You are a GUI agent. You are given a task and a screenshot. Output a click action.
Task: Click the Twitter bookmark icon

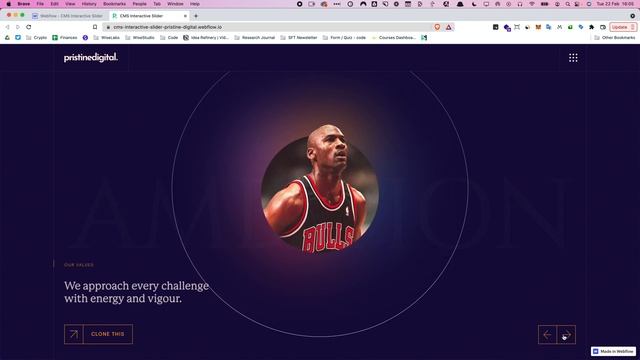[x=18, y=38]
